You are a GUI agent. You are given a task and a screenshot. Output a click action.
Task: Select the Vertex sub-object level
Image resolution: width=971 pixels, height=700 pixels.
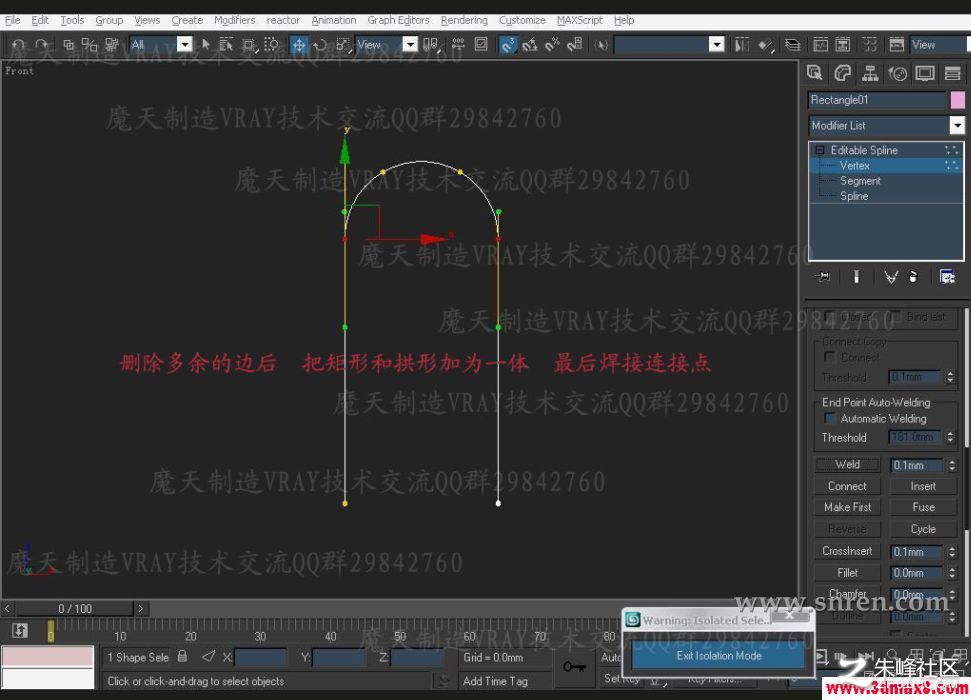(855, 165)
